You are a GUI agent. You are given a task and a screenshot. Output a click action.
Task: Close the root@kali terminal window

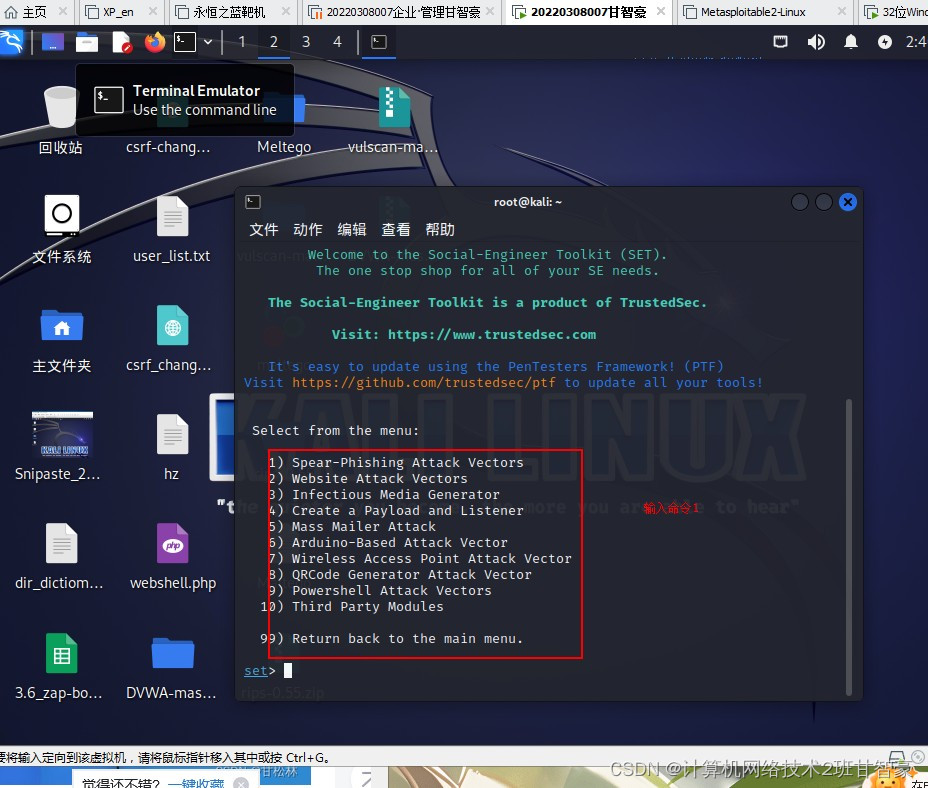[x=848, y=202]
